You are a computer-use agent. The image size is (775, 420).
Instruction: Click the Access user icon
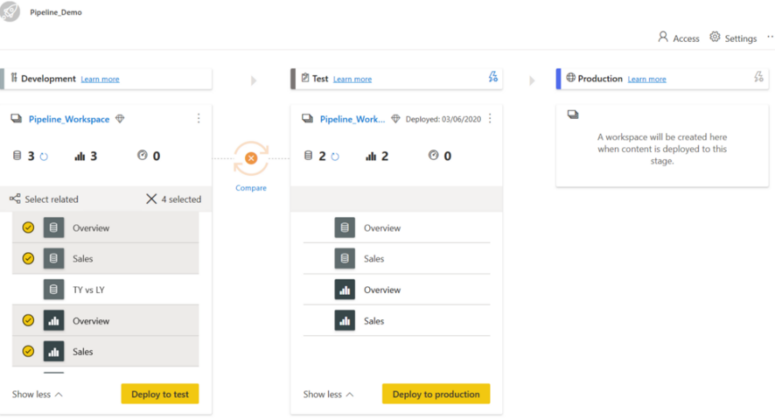pos(662,37)
